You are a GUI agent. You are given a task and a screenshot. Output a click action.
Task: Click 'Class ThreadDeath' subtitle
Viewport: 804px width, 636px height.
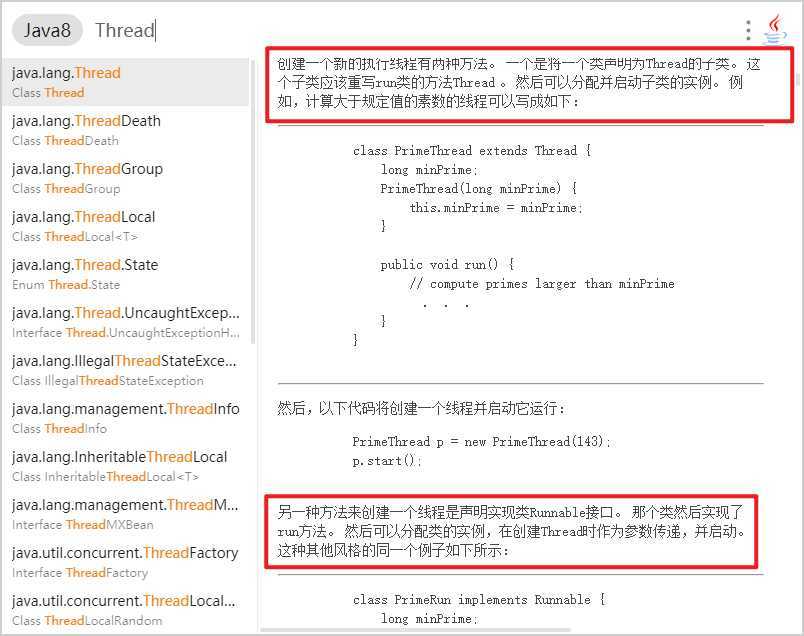[66, 141]
